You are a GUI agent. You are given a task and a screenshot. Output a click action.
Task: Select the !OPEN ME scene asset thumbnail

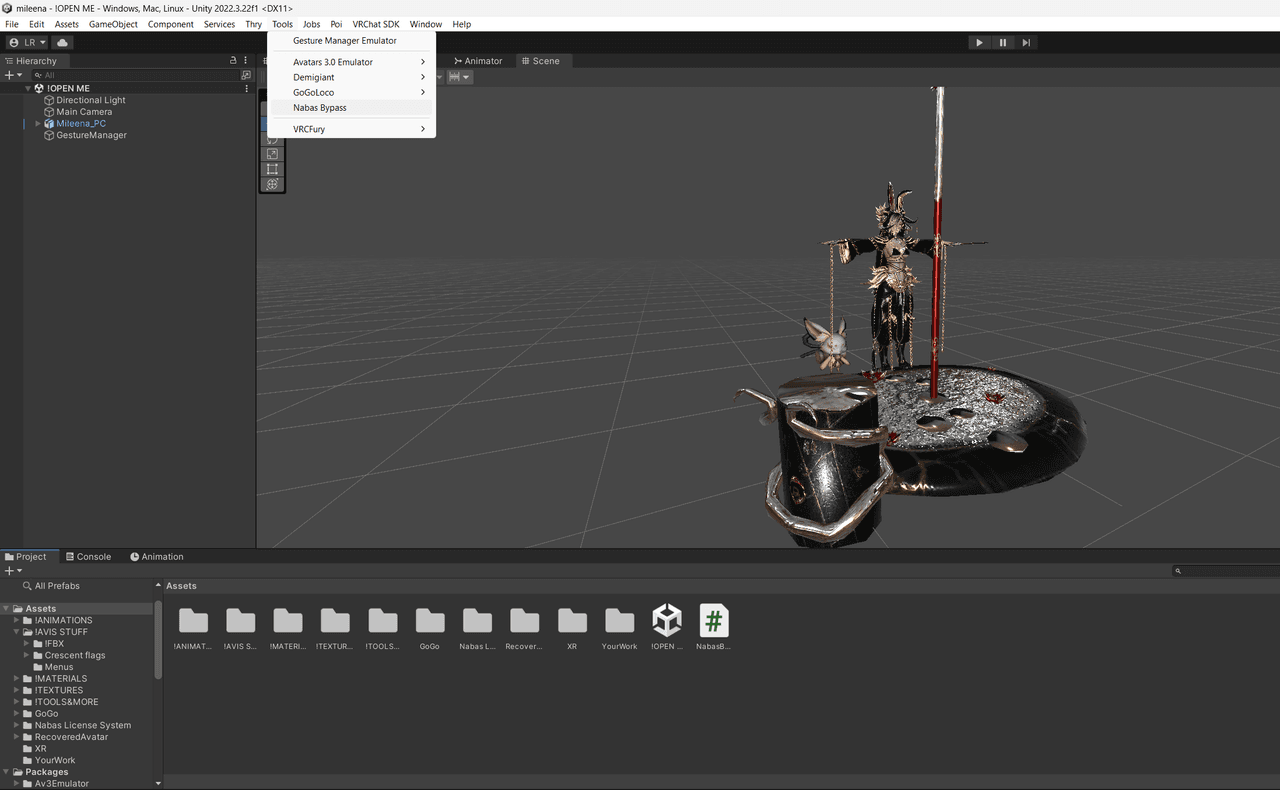[x=667, y=621]
